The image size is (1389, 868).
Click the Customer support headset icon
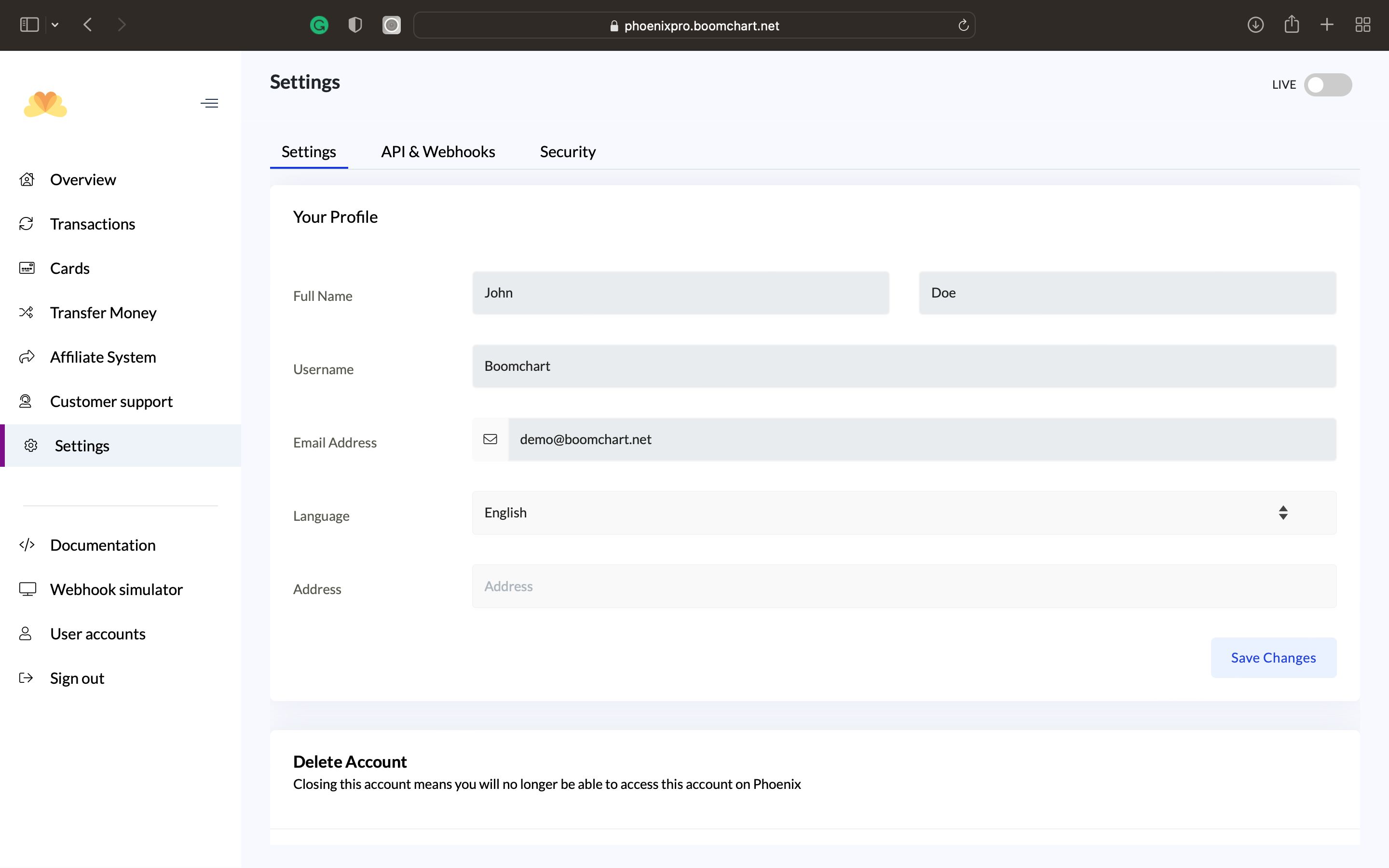pyautogui.click(x=25, y=401)
